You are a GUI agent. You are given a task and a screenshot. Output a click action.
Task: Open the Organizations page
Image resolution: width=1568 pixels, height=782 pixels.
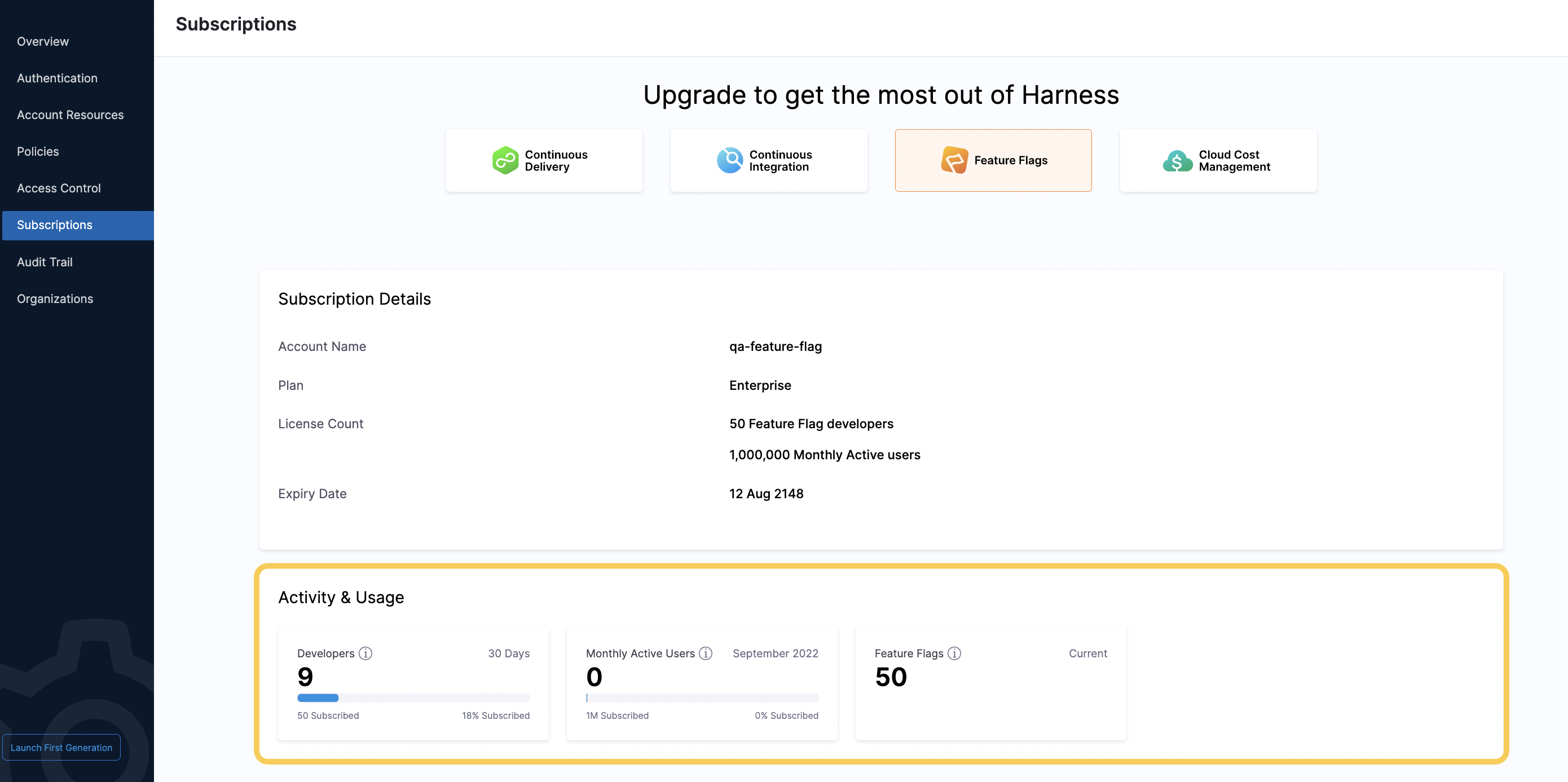click(x=55, y=298)
